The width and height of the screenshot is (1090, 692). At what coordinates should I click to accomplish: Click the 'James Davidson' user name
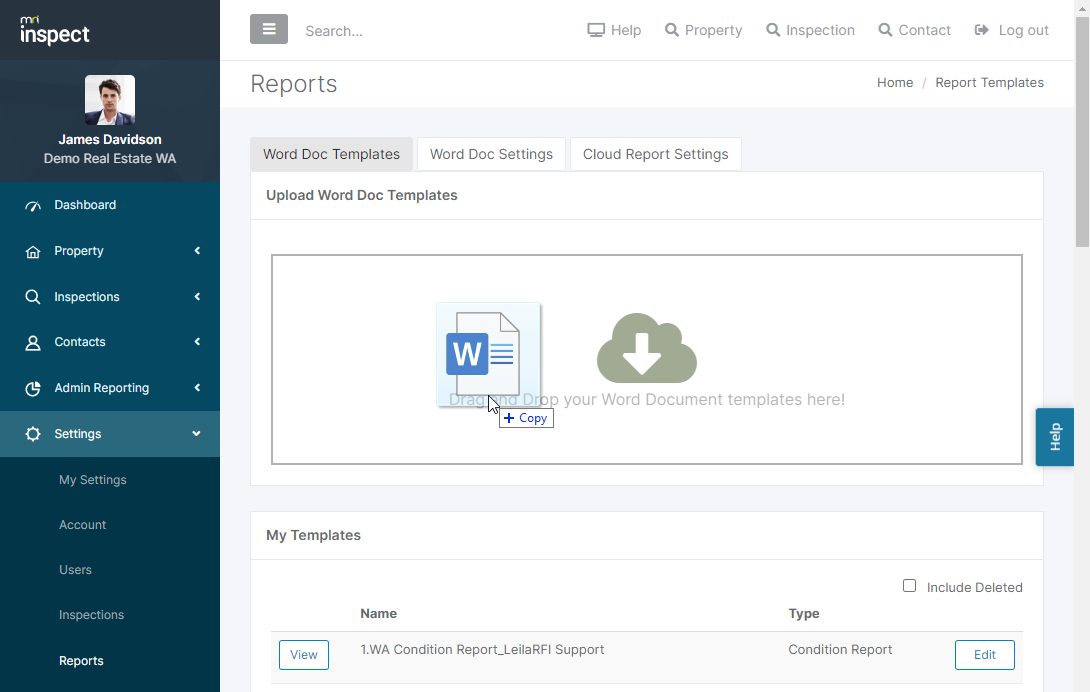(110, 140)
